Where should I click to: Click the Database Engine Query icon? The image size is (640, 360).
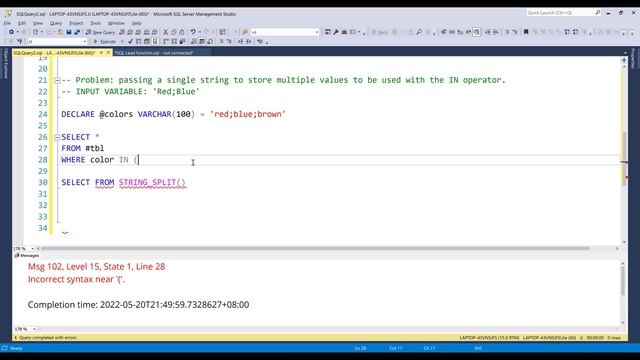(x=121, y=32)
